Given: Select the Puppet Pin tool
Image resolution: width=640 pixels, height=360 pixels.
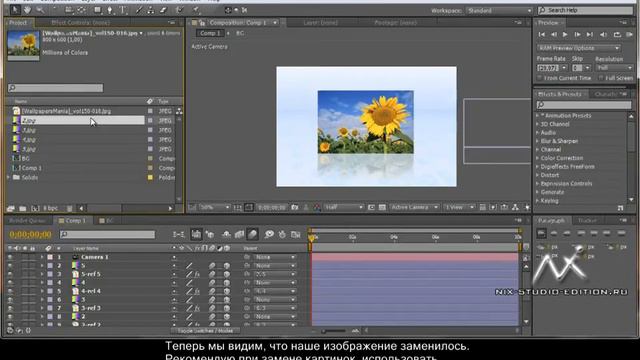Looking at the screenshot, I should tap(196, 10).
